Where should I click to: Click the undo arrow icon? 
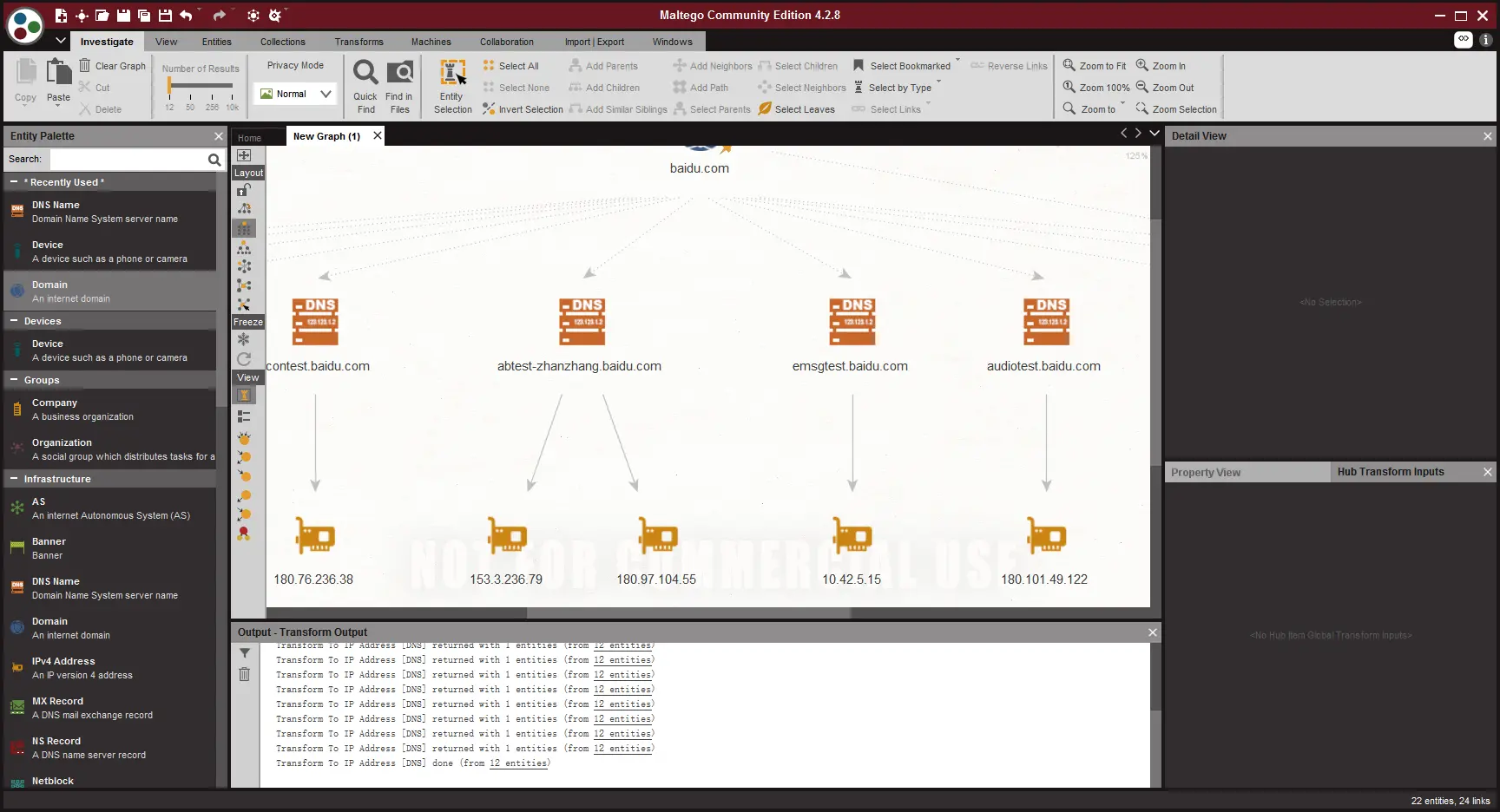(x=186, y=16)
